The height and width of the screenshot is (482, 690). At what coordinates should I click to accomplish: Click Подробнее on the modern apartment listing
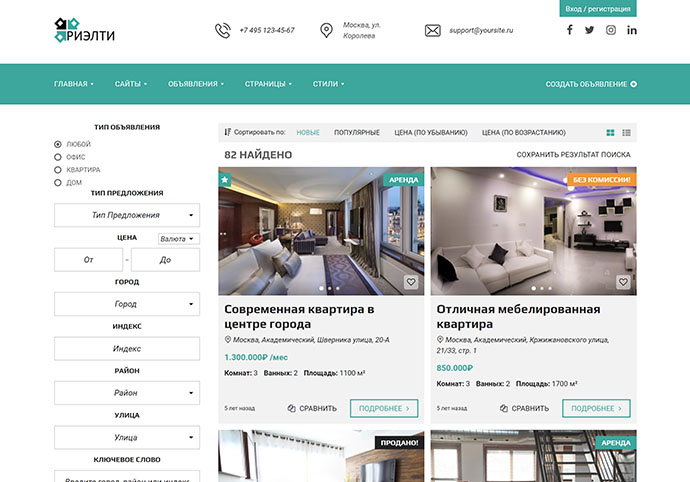384,408
